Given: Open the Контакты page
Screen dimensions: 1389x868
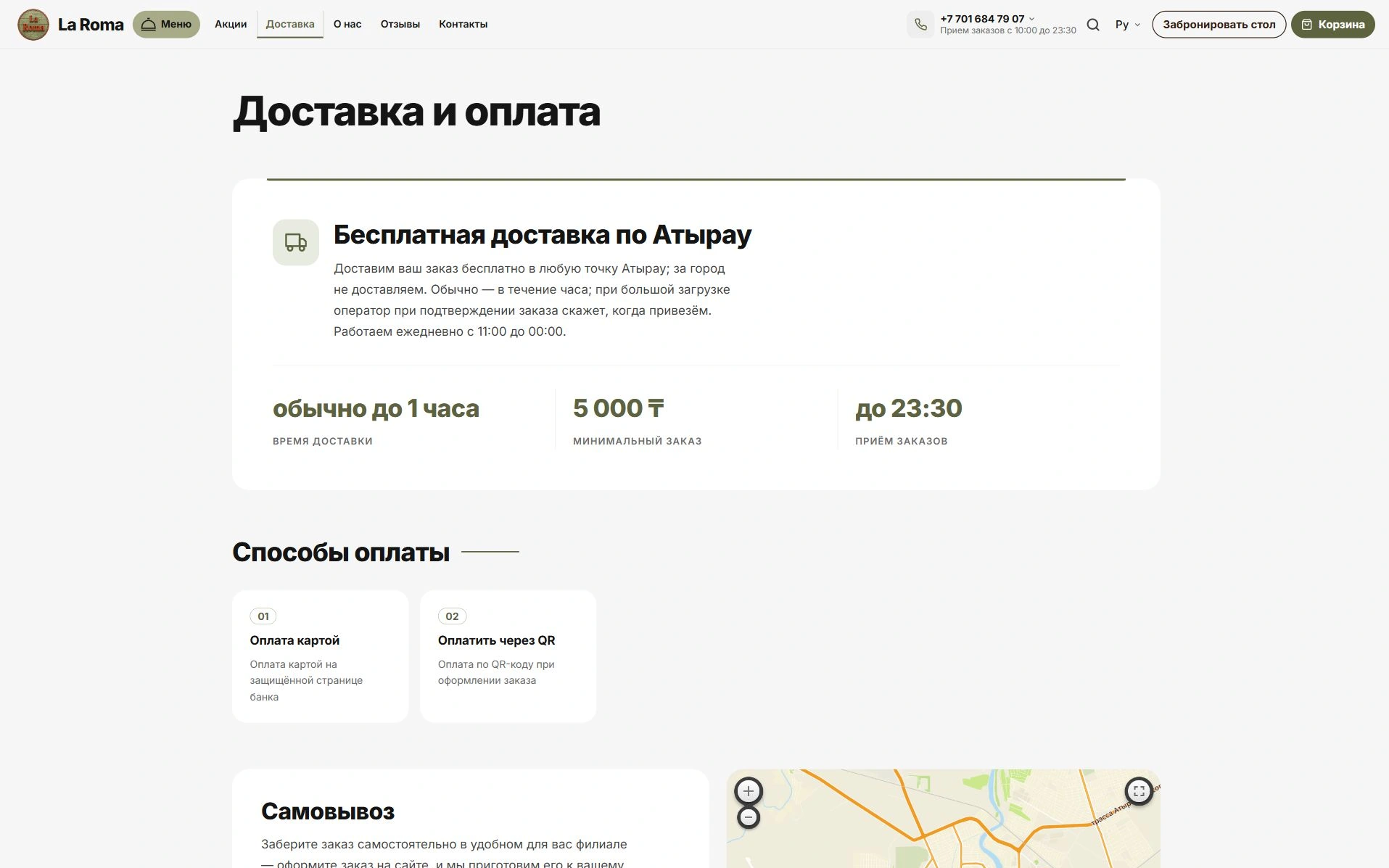Looking at the screenshot, I should [463, 24].
